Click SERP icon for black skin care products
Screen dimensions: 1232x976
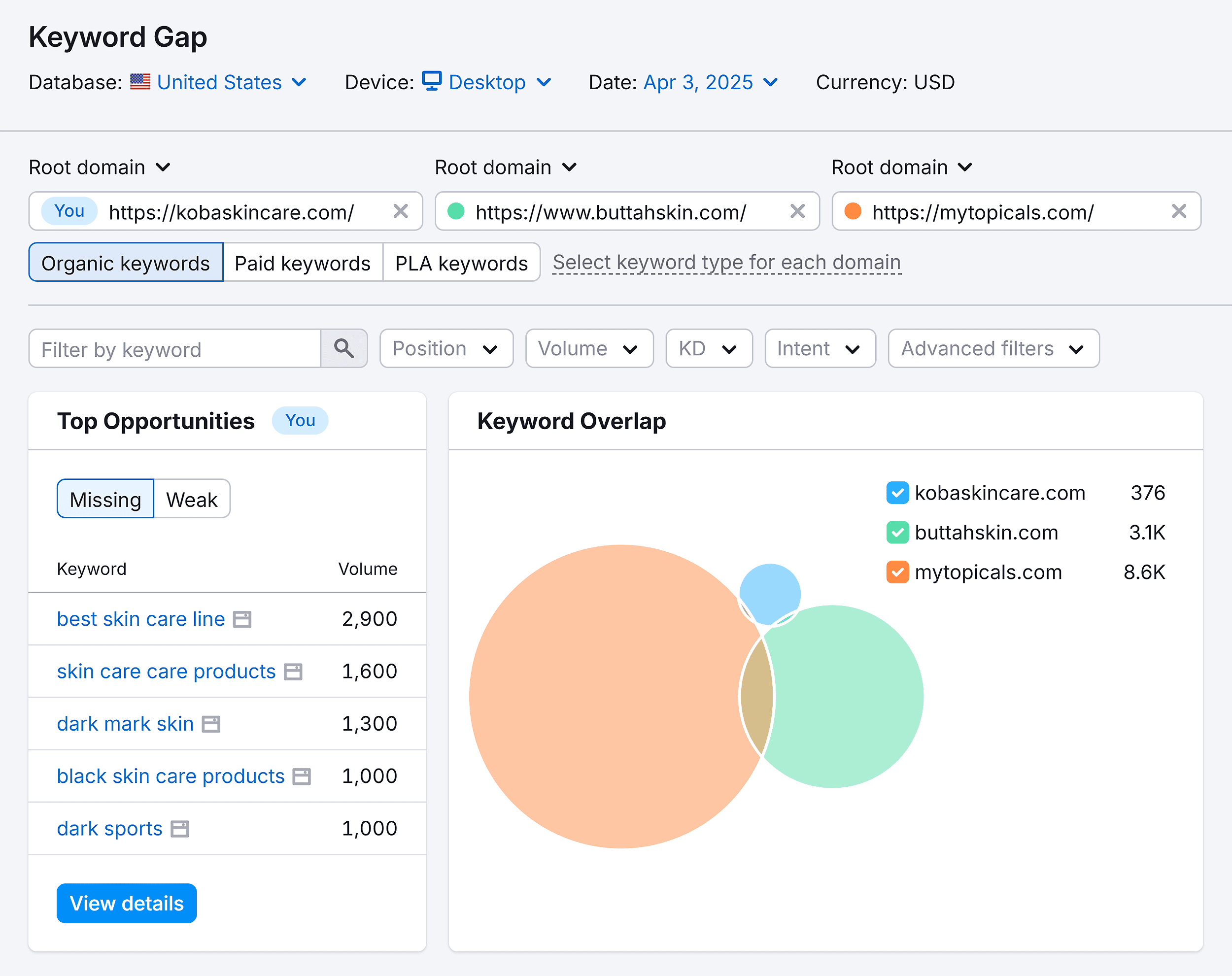(302, 776)
